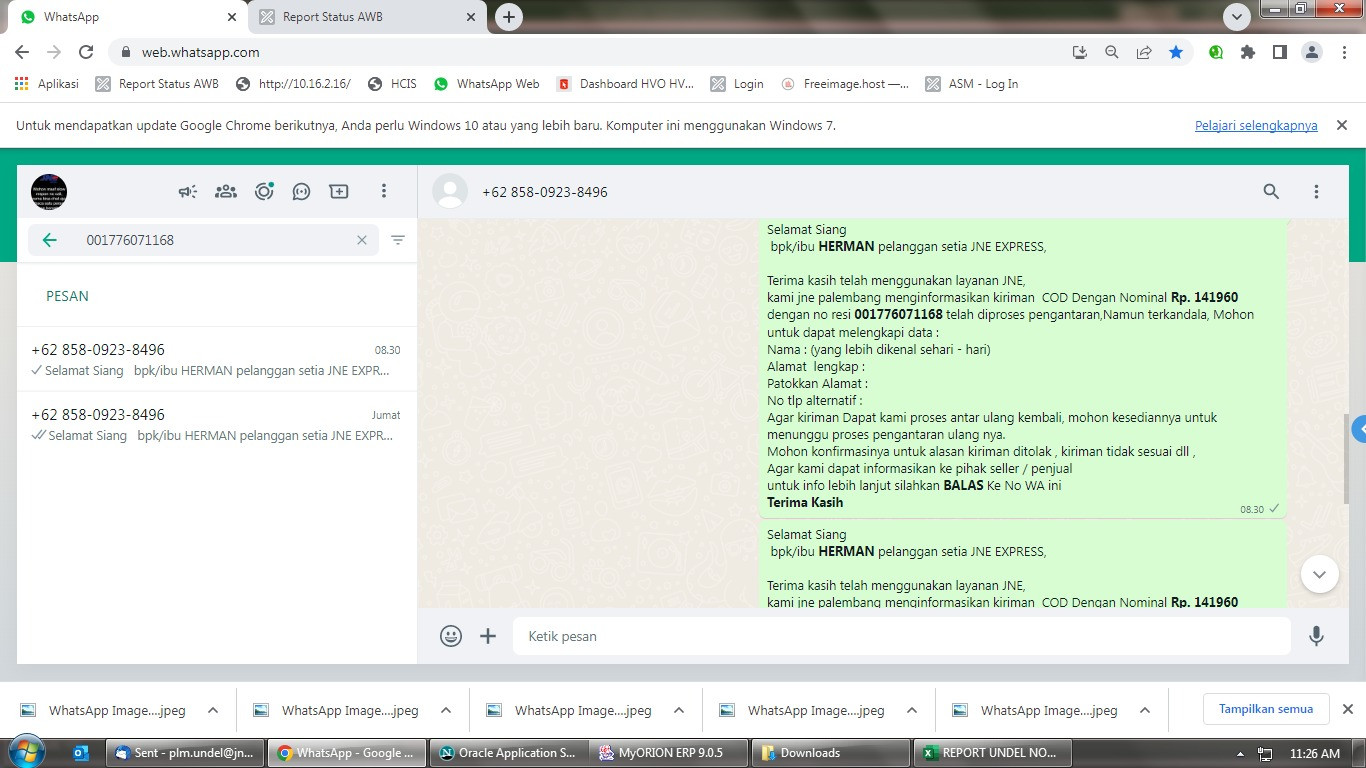Toggle the Chrome side panel

(1279, 52)
